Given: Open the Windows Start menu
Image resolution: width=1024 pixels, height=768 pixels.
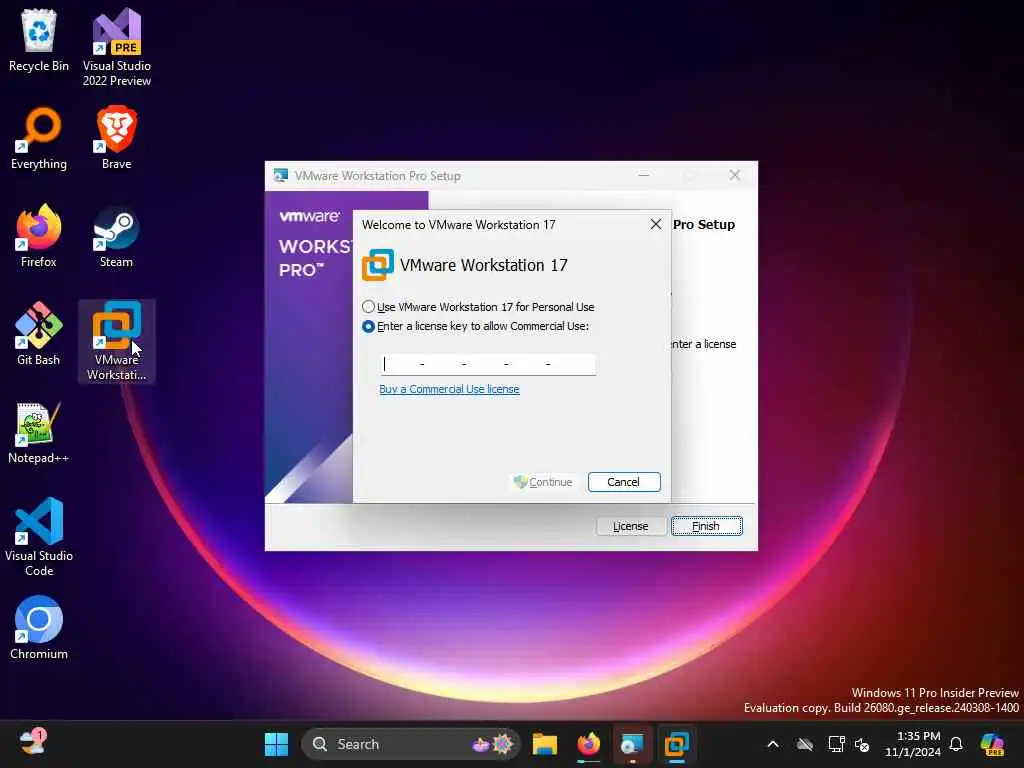Looking at the screenshot, I should [276, 744].
